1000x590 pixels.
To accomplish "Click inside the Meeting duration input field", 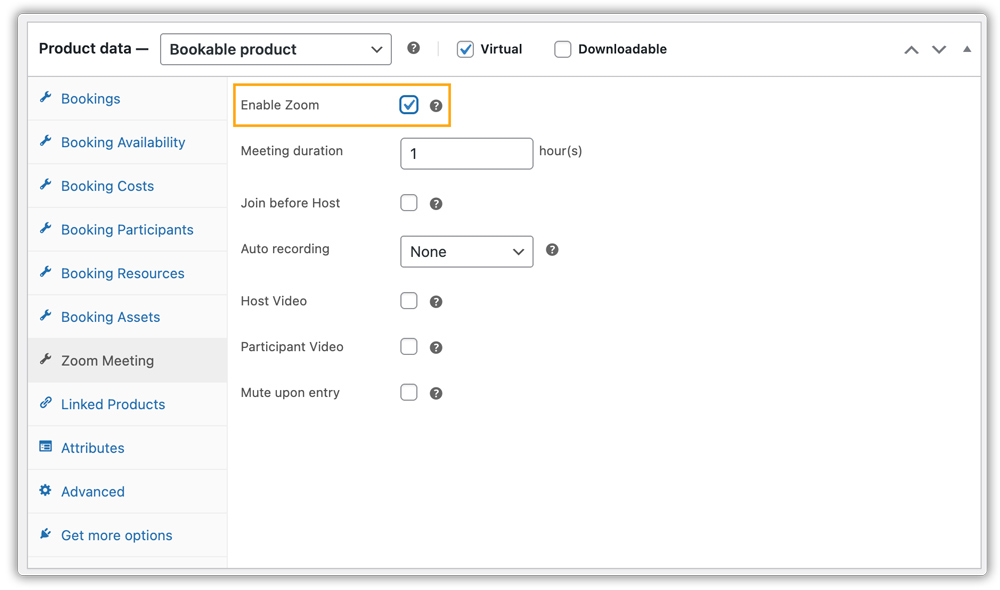I will click(x=466, y=153).
